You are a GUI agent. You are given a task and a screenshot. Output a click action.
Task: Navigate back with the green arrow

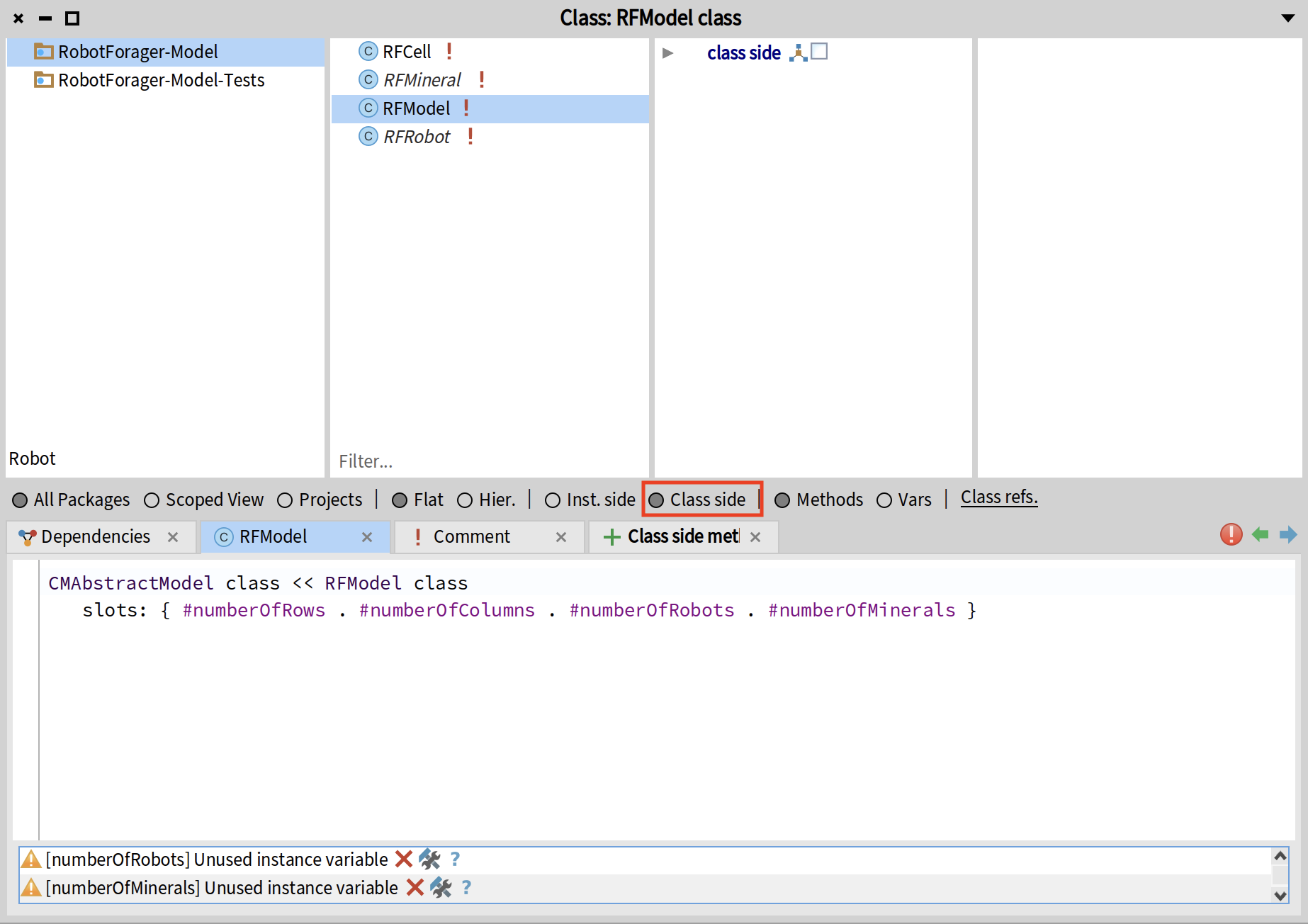pyautogui.click(x=1260, y=534)
